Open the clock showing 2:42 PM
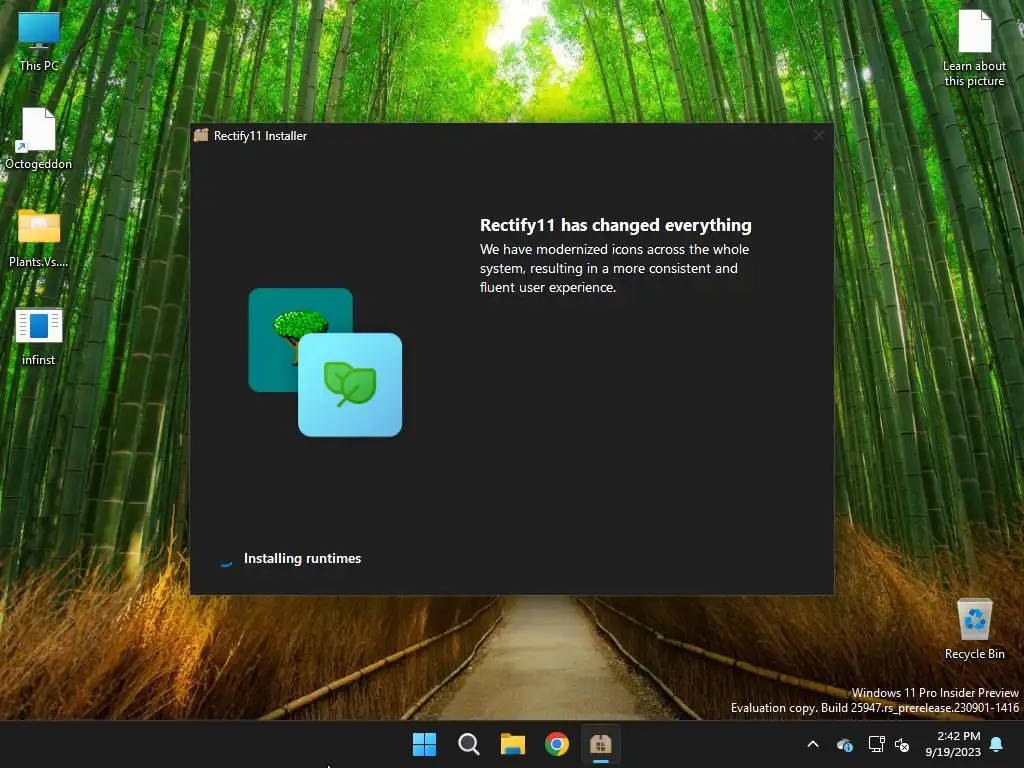The image size is (1024, 768). pyautogui.click(x=953, y=744)
